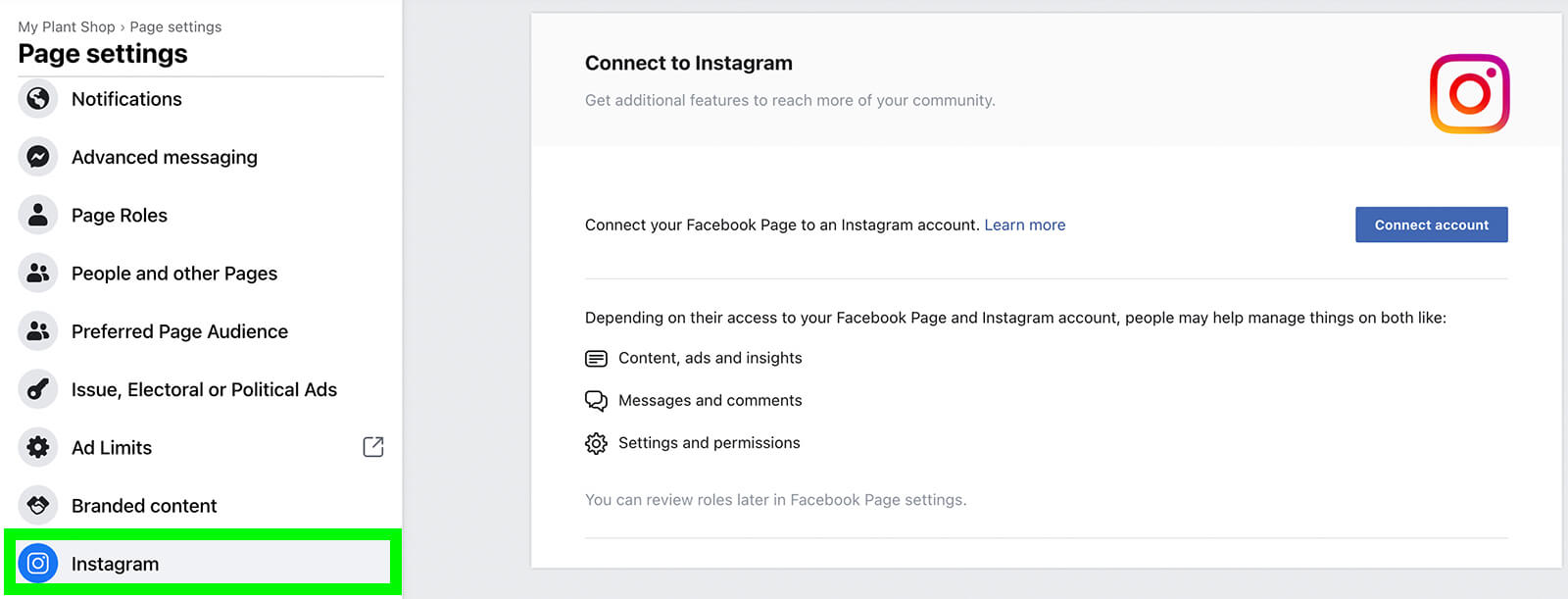Click the large Instagram logo
The height and width of the screenshot is (599, 1568).
(x=1469, y=94)
